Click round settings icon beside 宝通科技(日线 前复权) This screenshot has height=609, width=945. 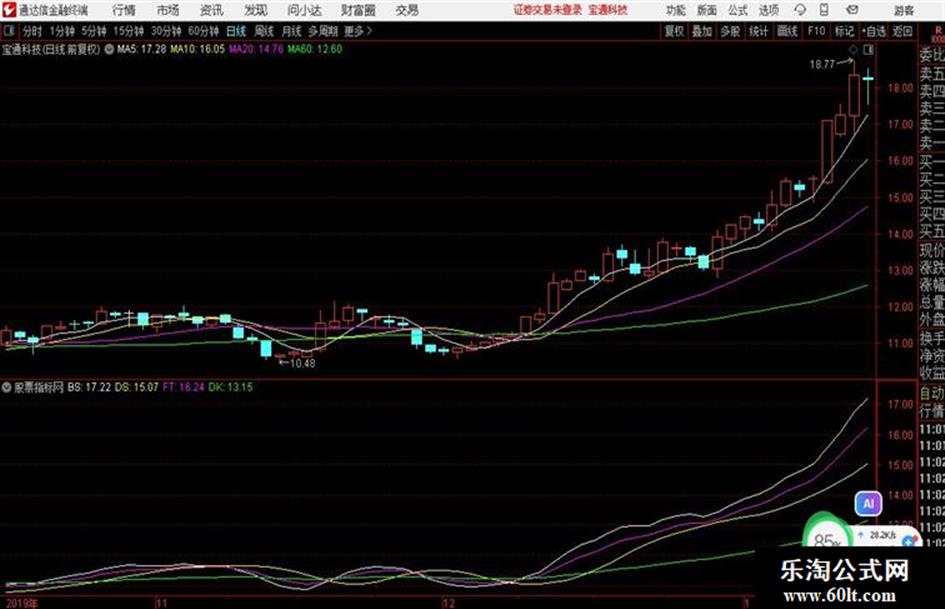coord(109,49)
